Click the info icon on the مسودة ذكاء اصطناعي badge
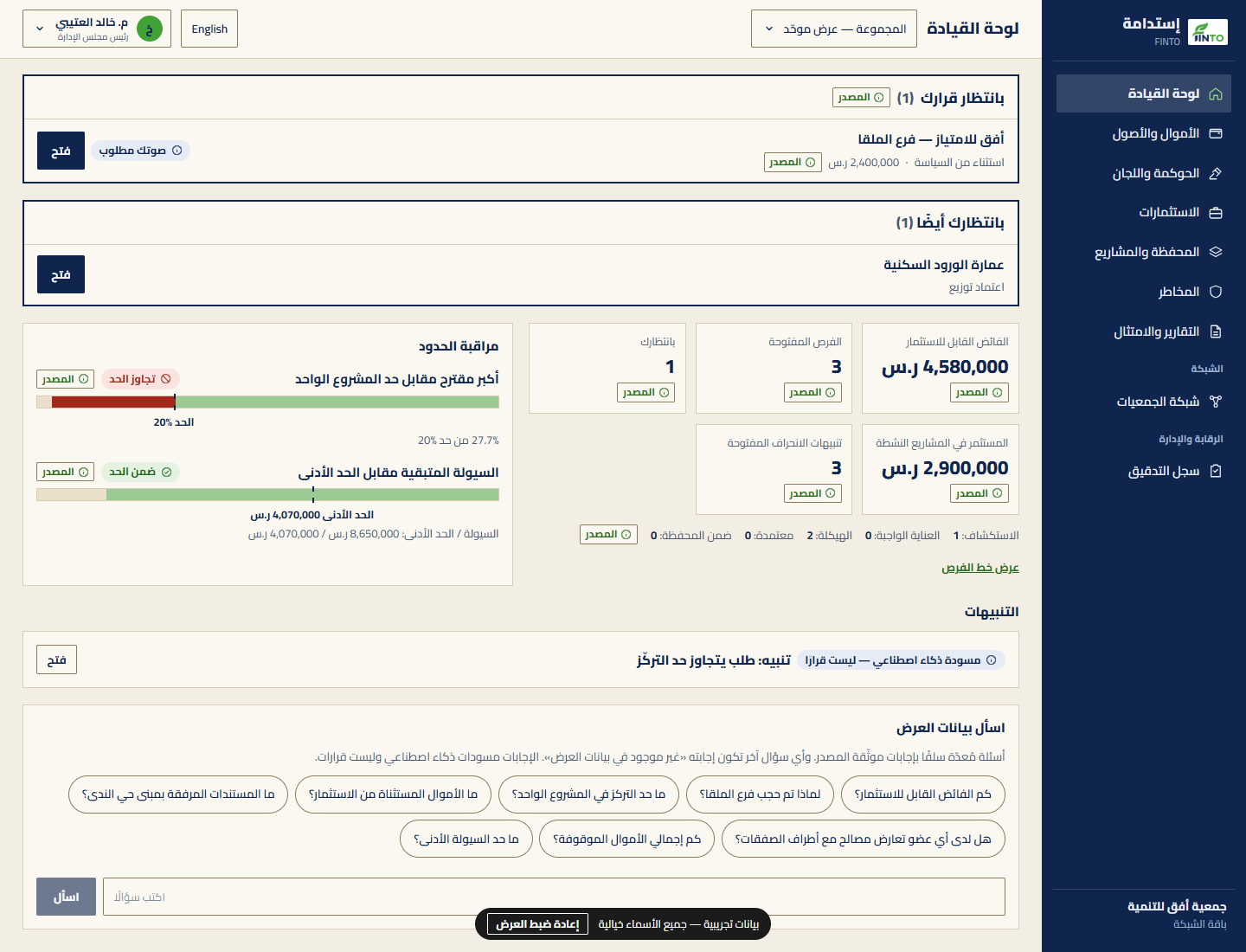Image resolution: width=1246 pixels, height=952 pixels. tap(992, 660)
